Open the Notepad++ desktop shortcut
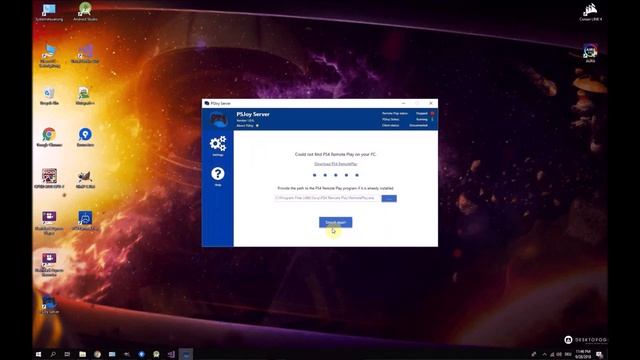The height and width of the screenshot is (360, 640). (85, 96)
